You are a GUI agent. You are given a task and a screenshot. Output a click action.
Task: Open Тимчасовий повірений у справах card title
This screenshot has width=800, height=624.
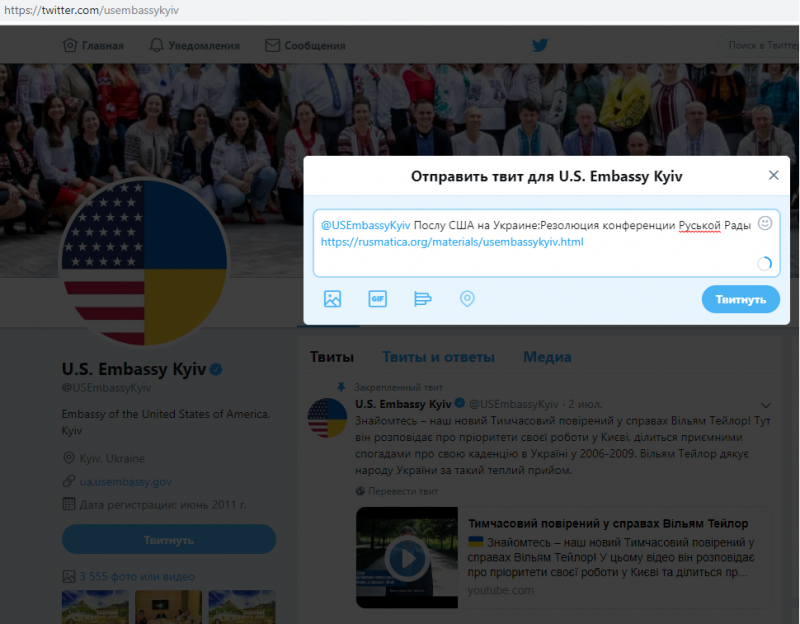tap(608, 523)
